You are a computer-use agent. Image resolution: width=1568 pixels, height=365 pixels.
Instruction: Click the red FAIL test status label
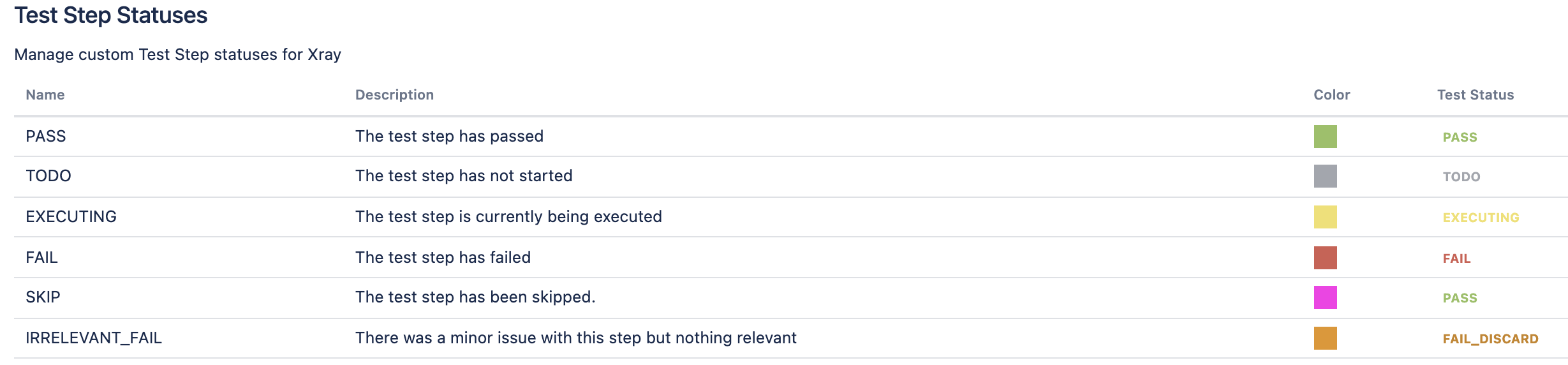(1457, 258)
